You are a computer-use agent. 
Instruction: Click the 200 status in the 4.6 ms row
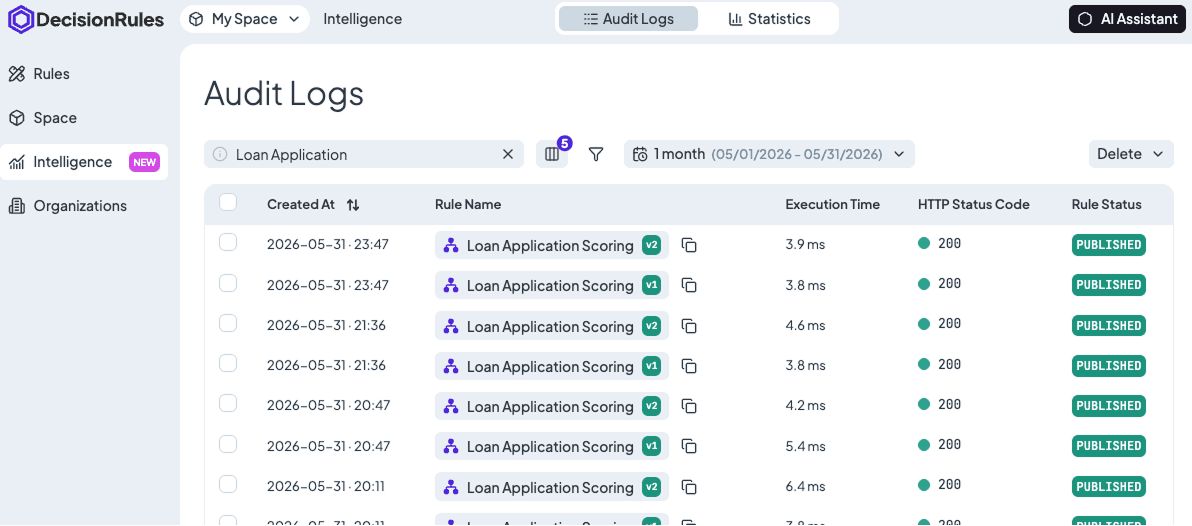[x=940, y=324]
